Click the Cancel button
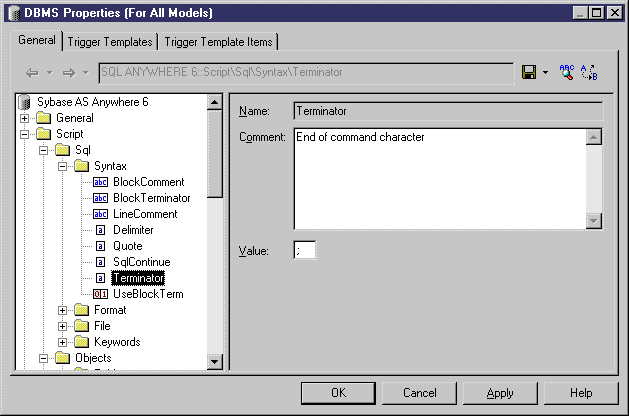This screenshot has width=629, height=416. pyautogui.click(x=419, y=393)
